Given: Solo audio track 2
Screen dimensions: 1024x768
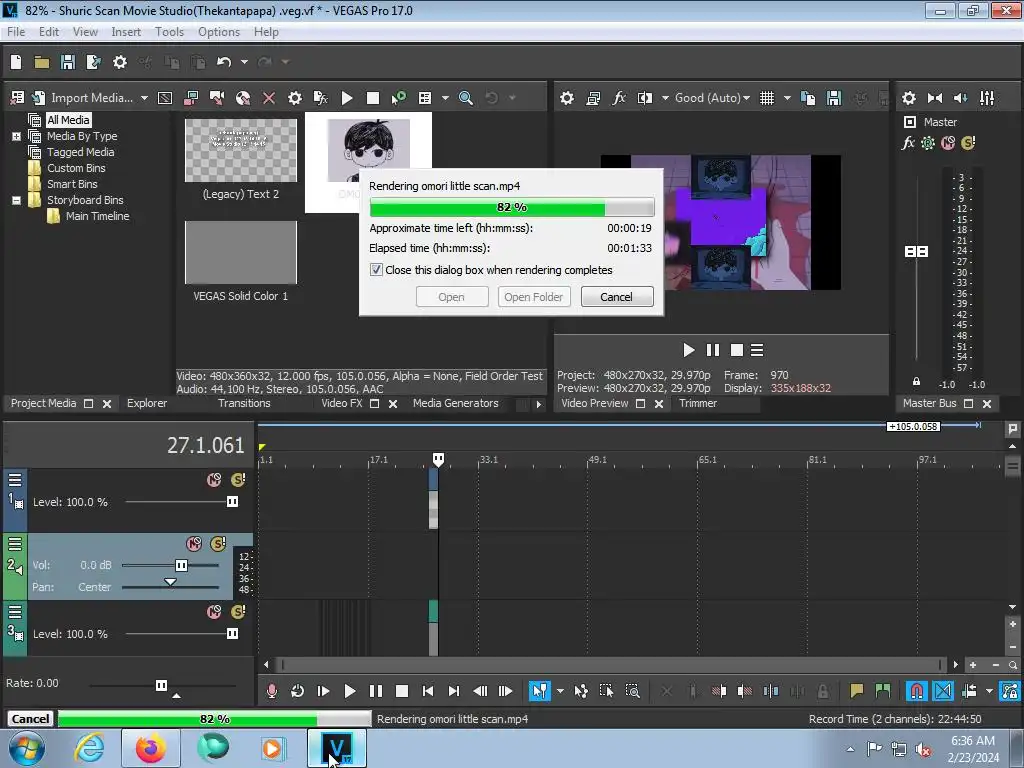Looking at the screenshot, I should pos(218,543).
